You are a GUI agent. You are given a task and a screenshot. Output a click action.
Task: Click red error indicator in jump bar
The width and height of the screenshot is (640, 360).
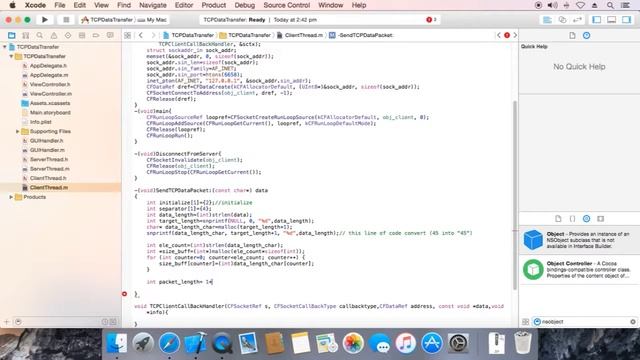[x=507, y=36]
